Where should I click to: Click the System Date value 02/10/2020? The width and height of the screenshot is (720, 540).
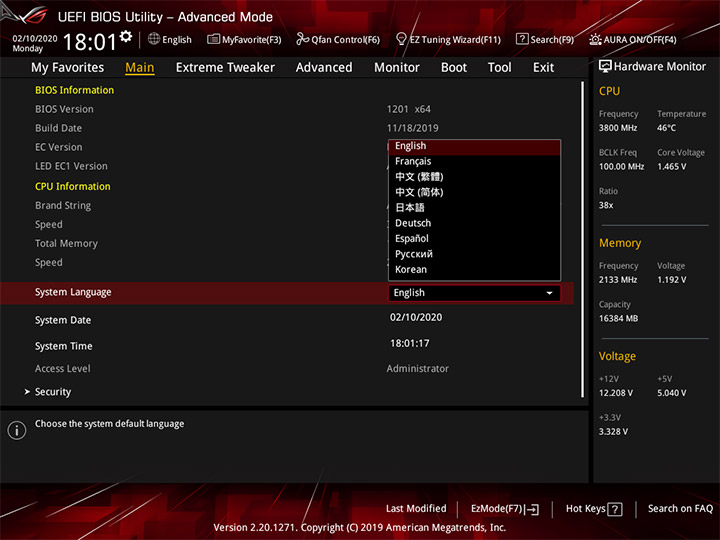click(x=416, y=317)
